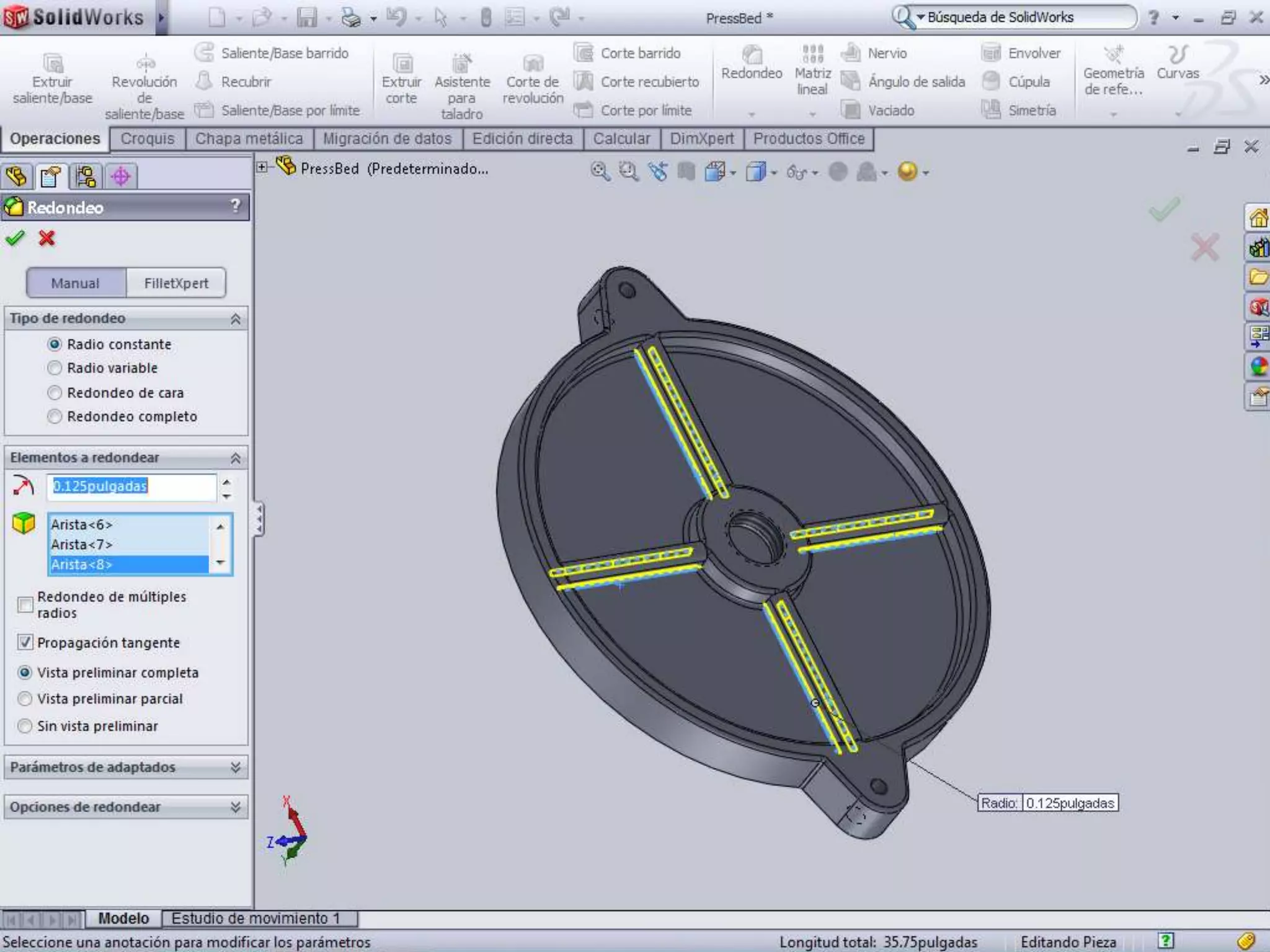Click the zoom to fit magnifier icon
Image resolution: width=1270 pixels, height=952 pixels.
599,172
